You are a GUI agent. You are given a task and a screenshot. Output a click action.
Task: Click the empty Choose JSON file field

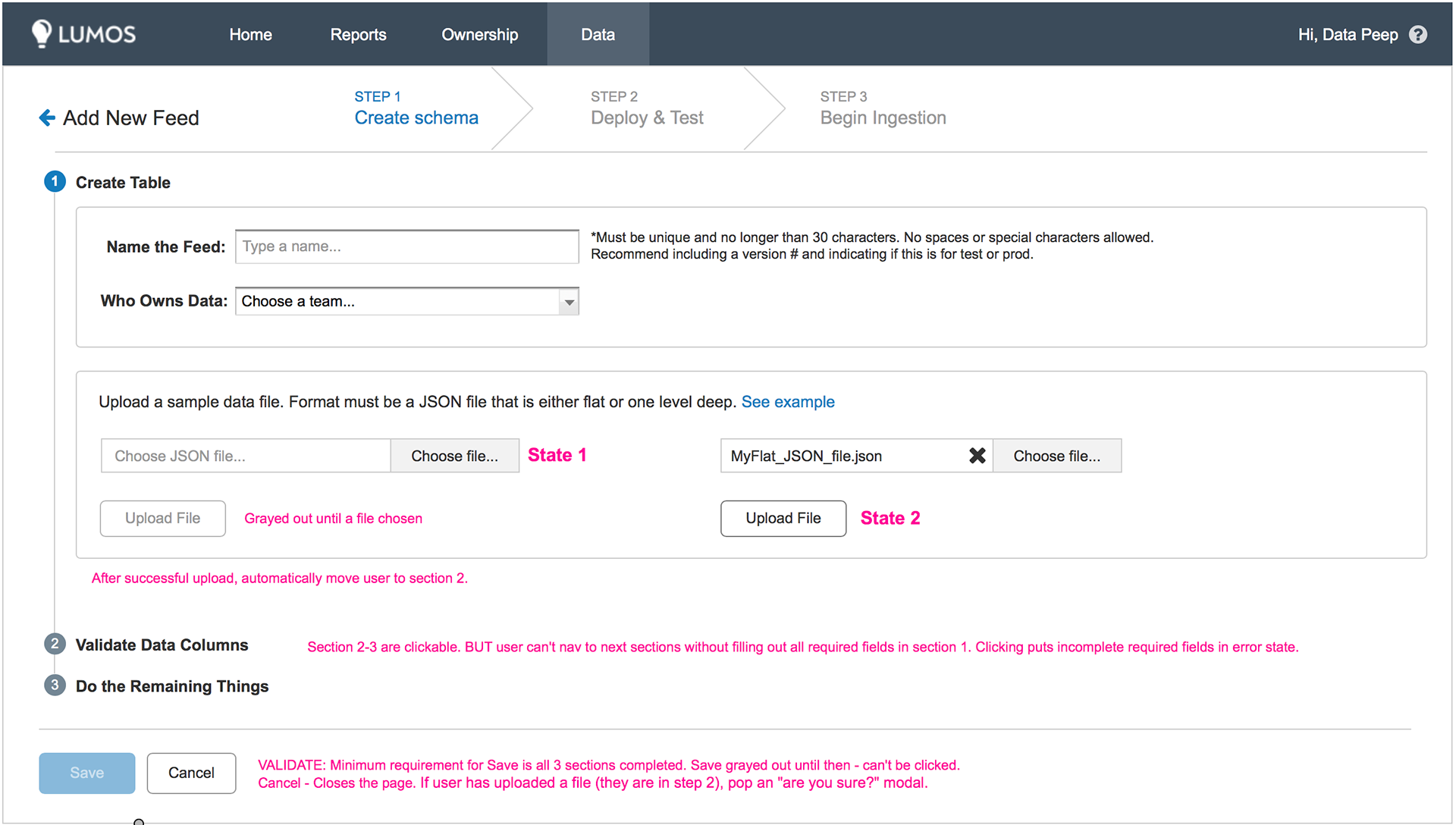pyautogui.click(x=246, y=456)
